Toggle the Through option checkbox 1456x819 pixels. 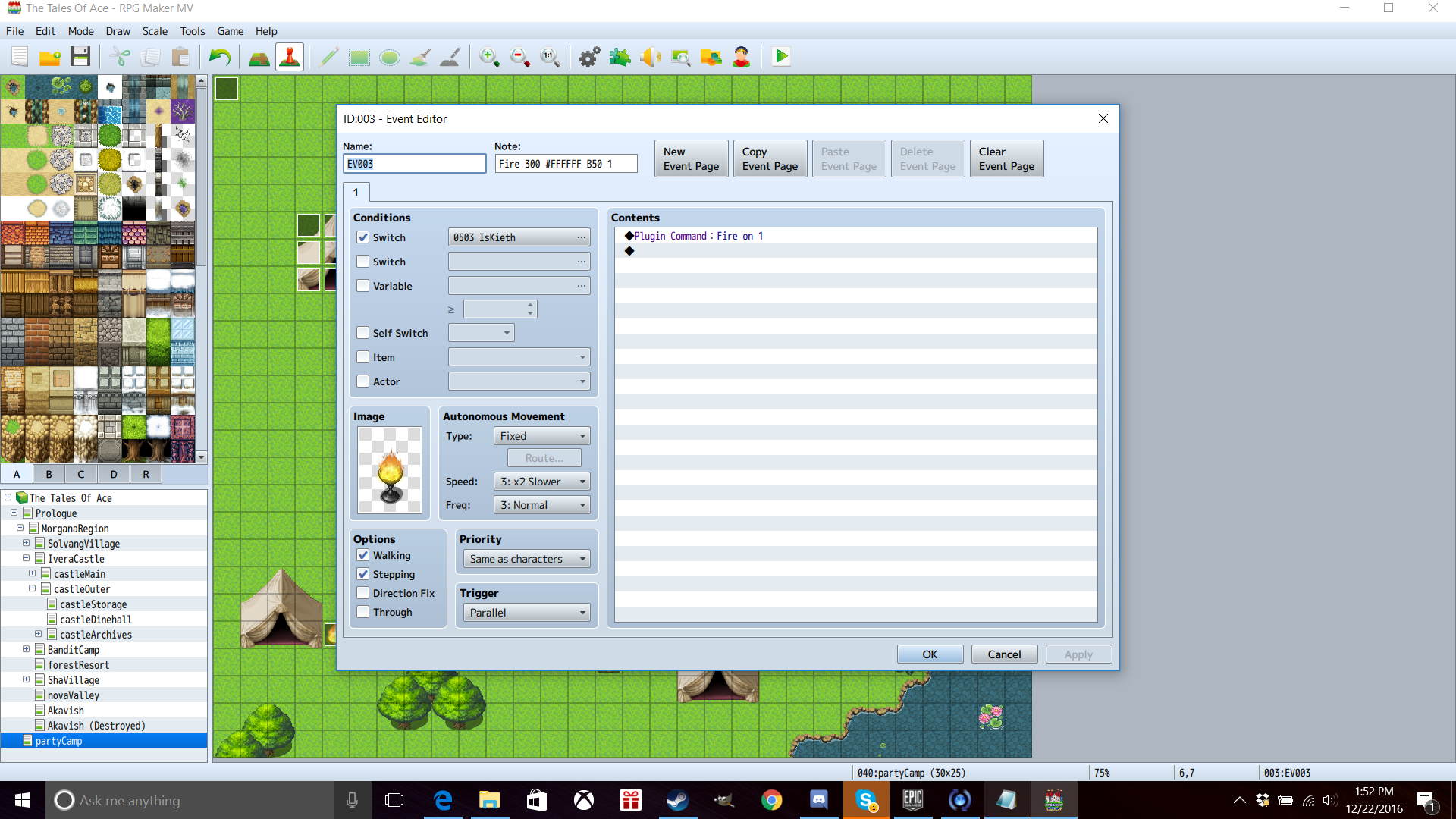click(x=363, y=612)
